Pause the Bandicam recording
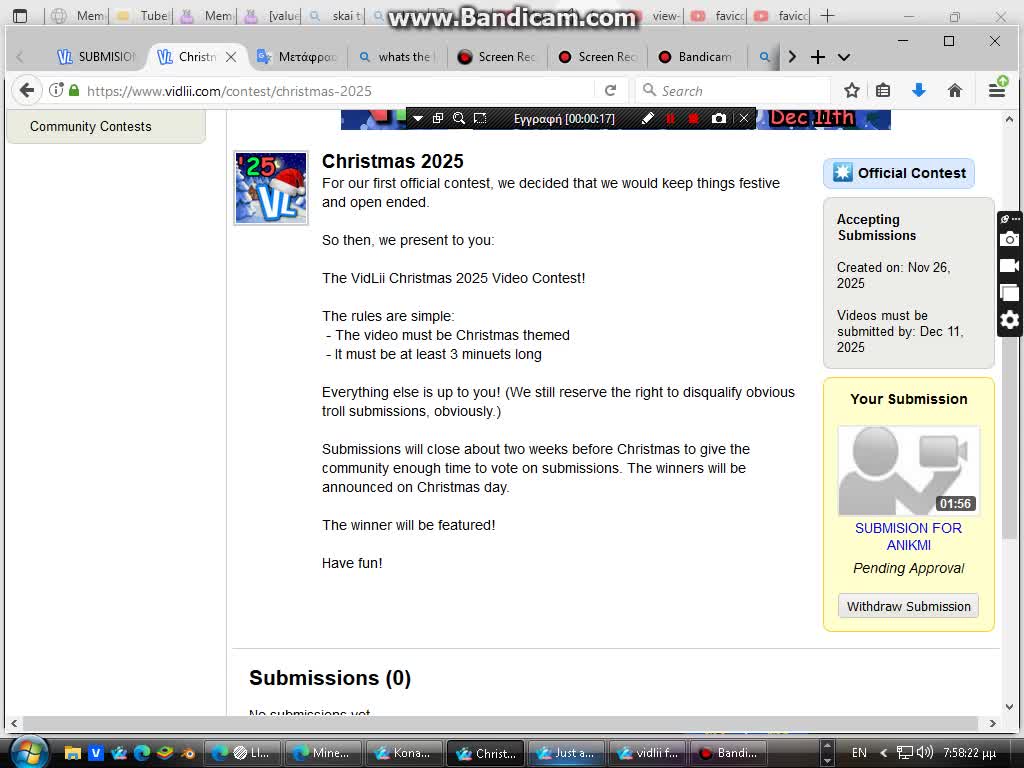Image resolution: width=1024 pixels, height=768 pixels. click(670, 118)
